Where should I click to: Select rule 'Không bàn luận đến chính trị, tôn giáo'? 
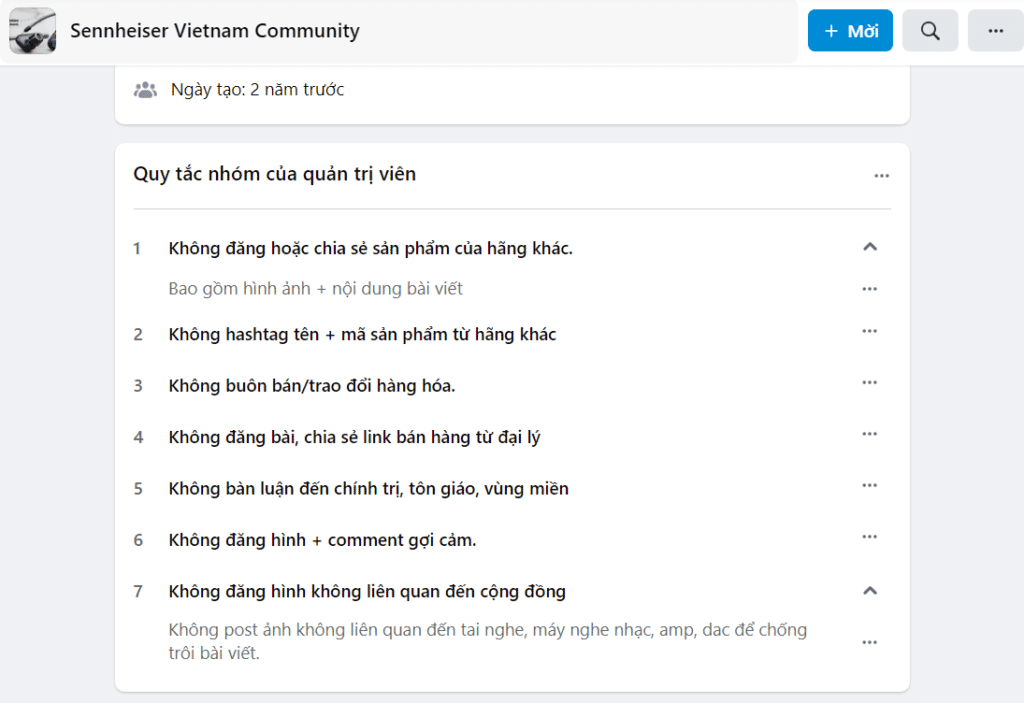point(368,489)
